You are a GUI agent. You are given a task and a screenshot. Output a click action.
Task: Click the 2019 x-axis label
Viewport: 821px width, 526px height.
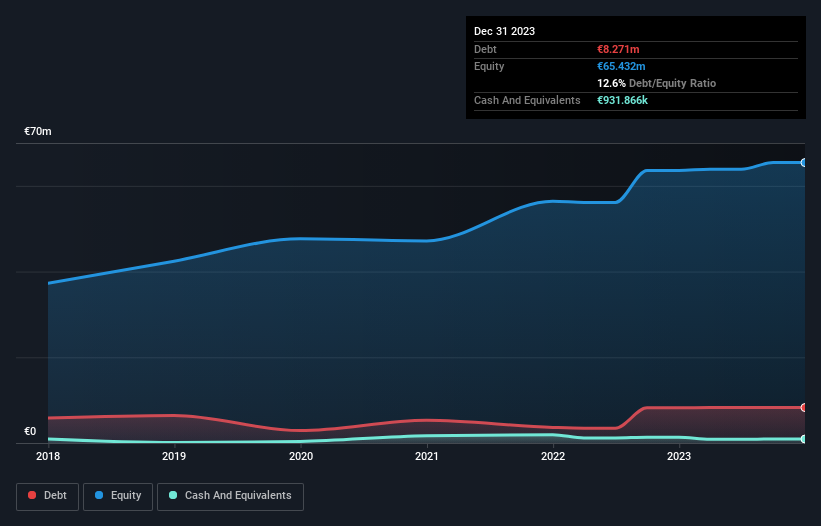(174, 456)
